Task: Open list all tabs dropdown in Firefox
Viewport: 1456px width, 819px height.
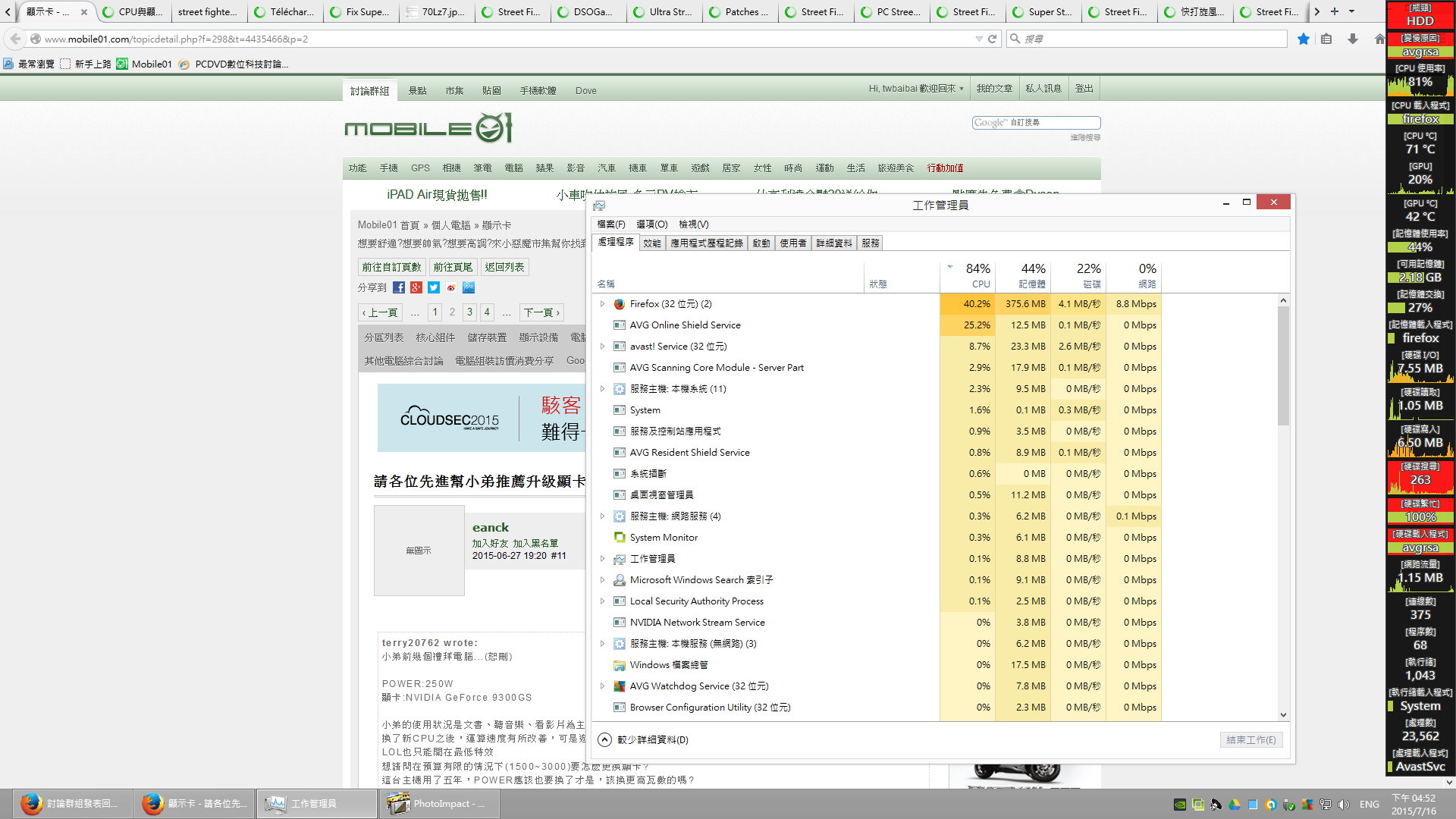Action: (1351, 11)
